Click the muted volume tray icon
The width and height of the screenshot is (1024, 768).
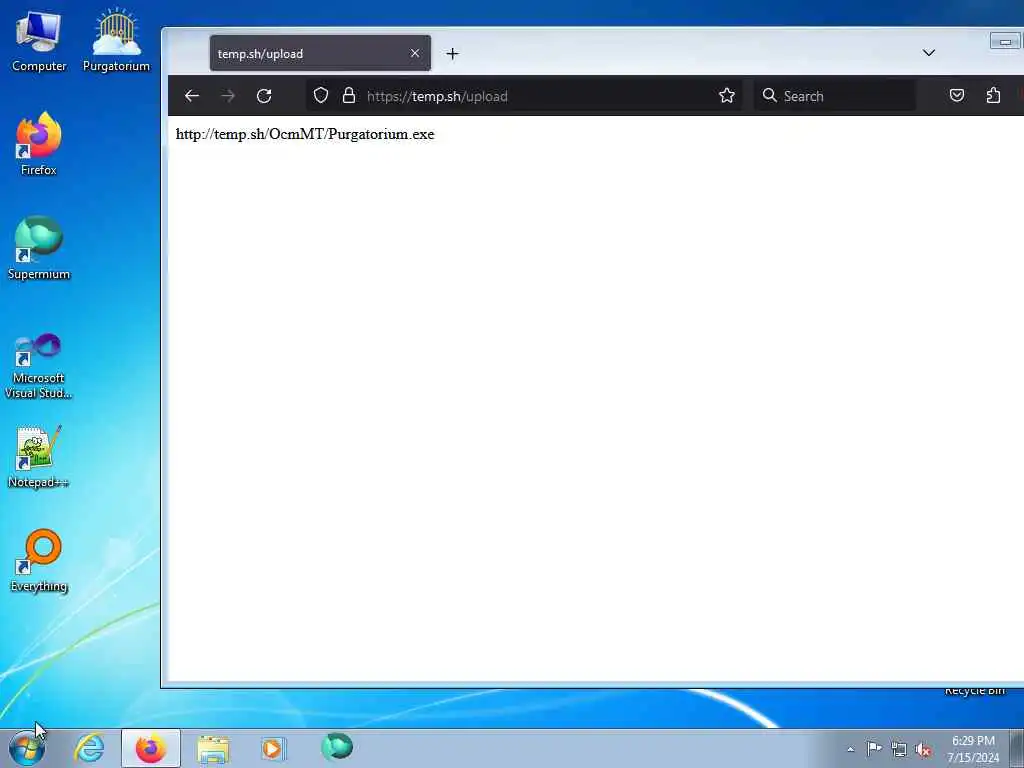click(x=923, y=749)
